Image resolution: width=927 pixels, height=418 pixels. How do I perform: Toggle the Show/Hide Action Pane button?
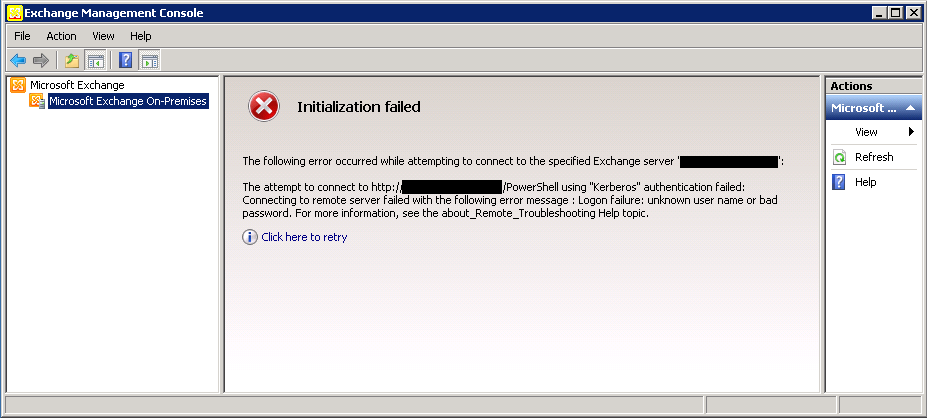[x=149, y=61]
